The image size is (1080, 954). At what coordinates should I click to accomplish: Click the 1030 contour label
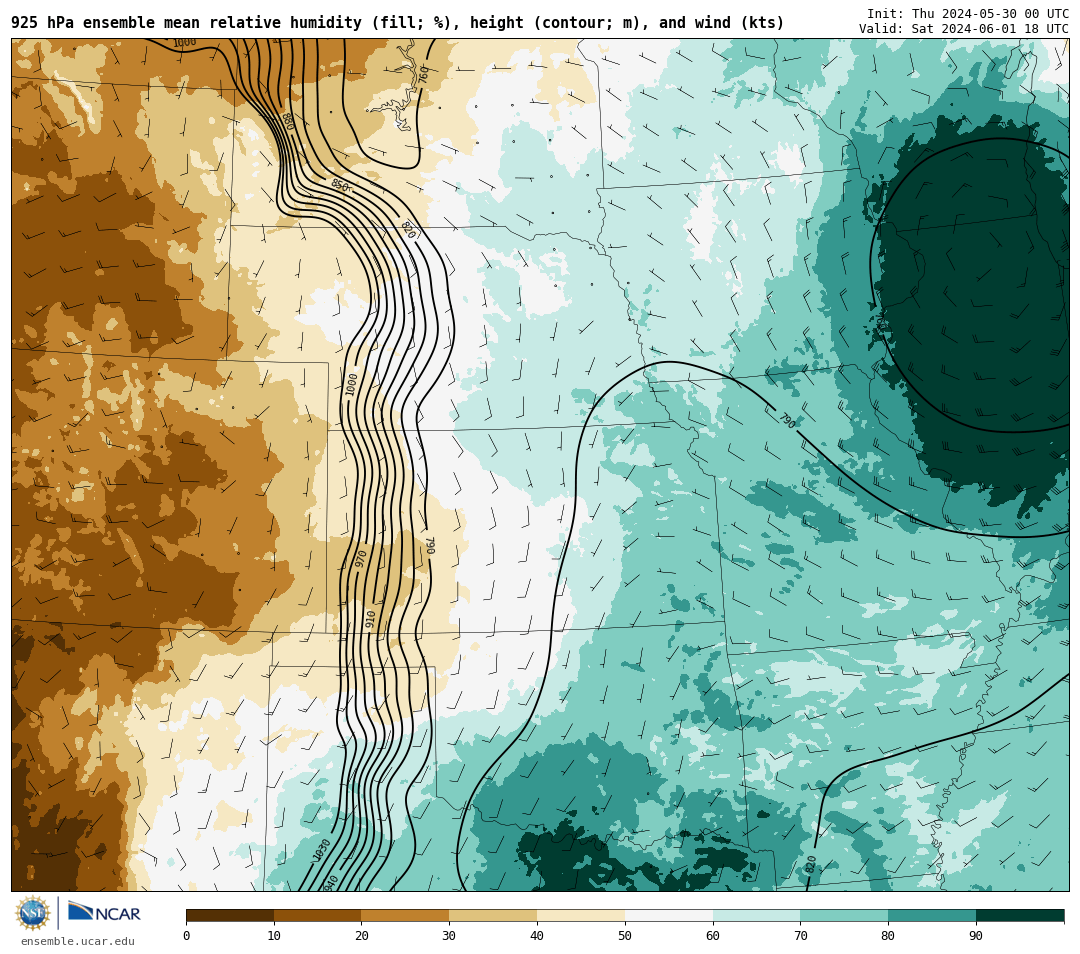point(322,849)
